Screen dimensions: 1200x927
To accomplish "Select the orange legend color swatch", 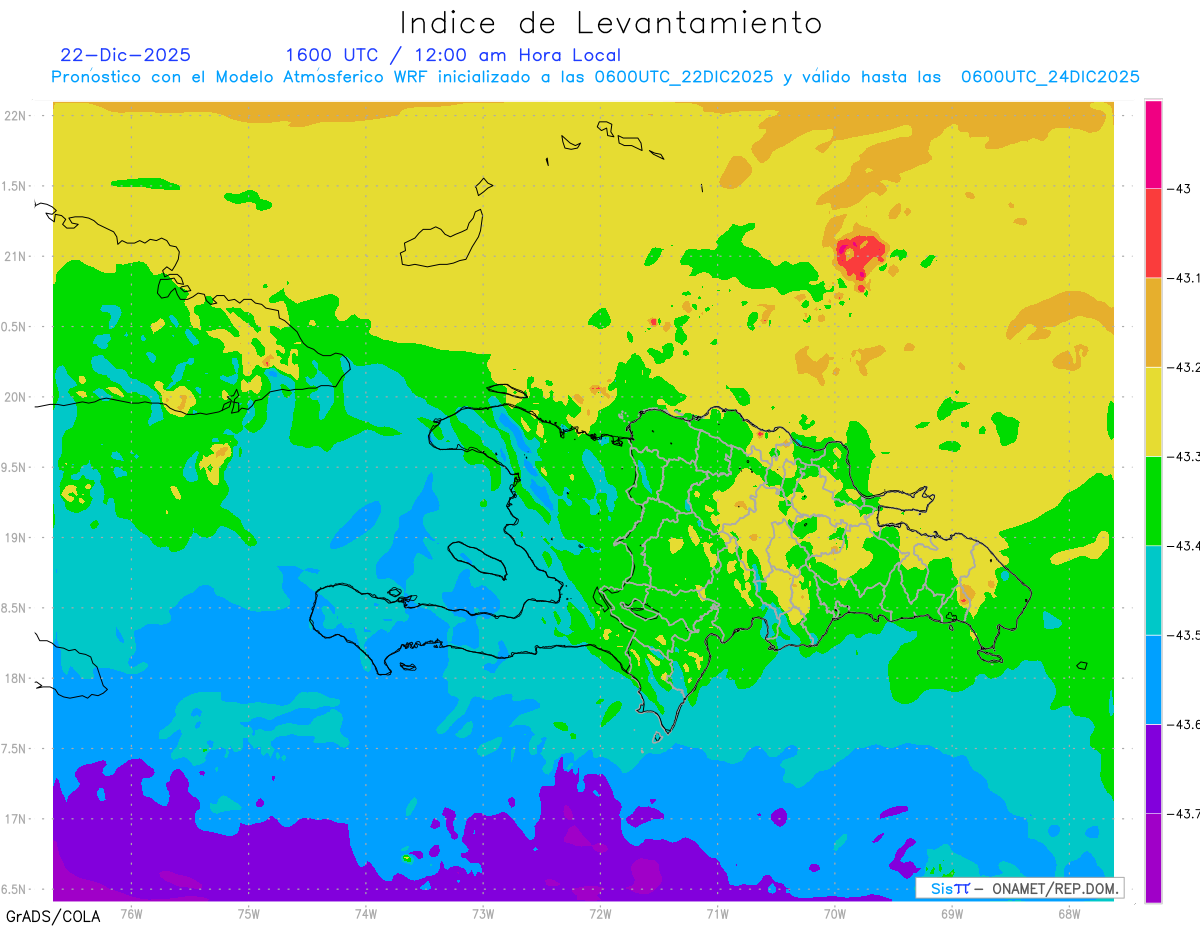I will (x=1153, y=322).
